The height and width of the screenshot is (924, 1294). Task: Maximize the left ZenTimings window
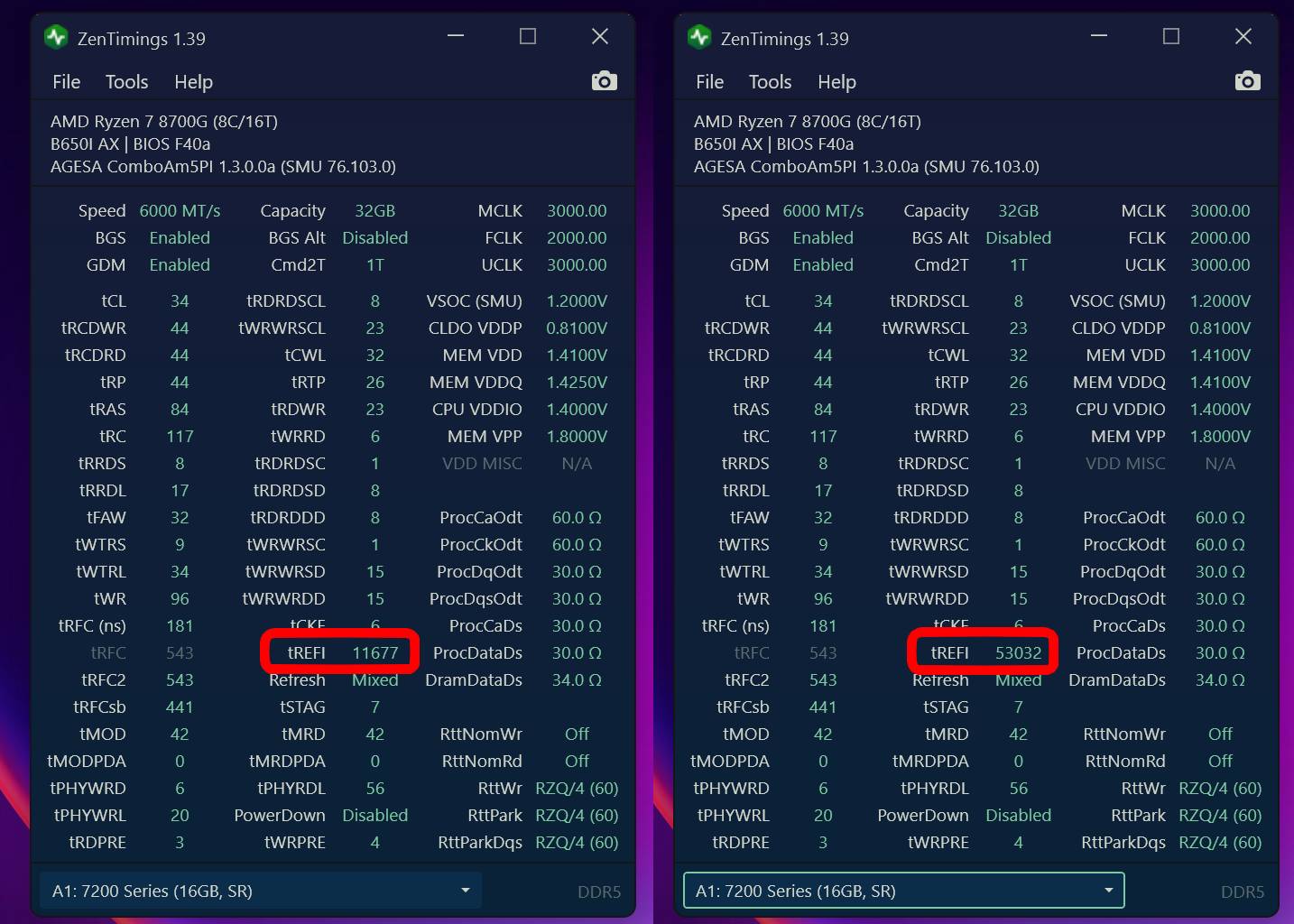(x=528, y=36)
